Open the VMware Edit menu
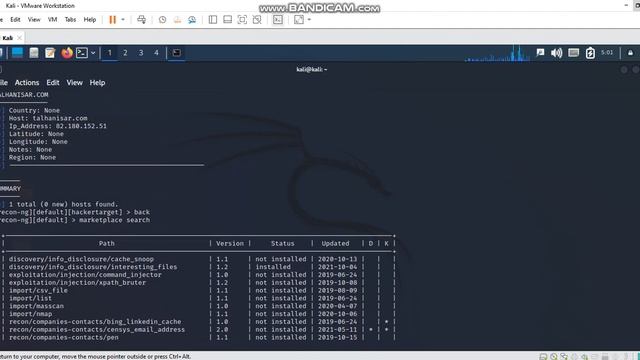This screenshot has width=640, height=360. coord(15,20)
